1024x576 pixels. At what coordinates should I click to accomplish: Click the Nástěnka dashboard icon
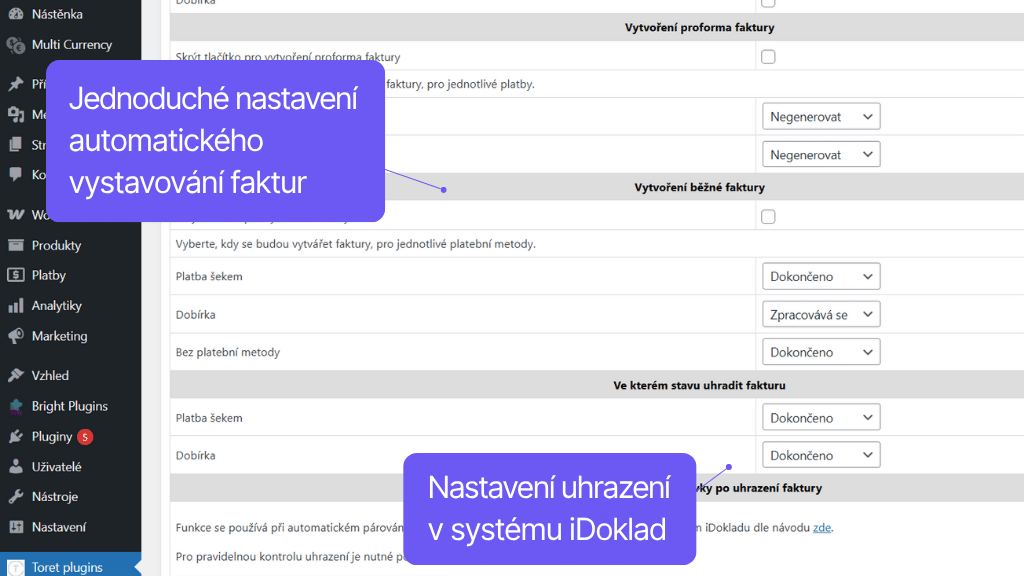[x=15, y=14]
